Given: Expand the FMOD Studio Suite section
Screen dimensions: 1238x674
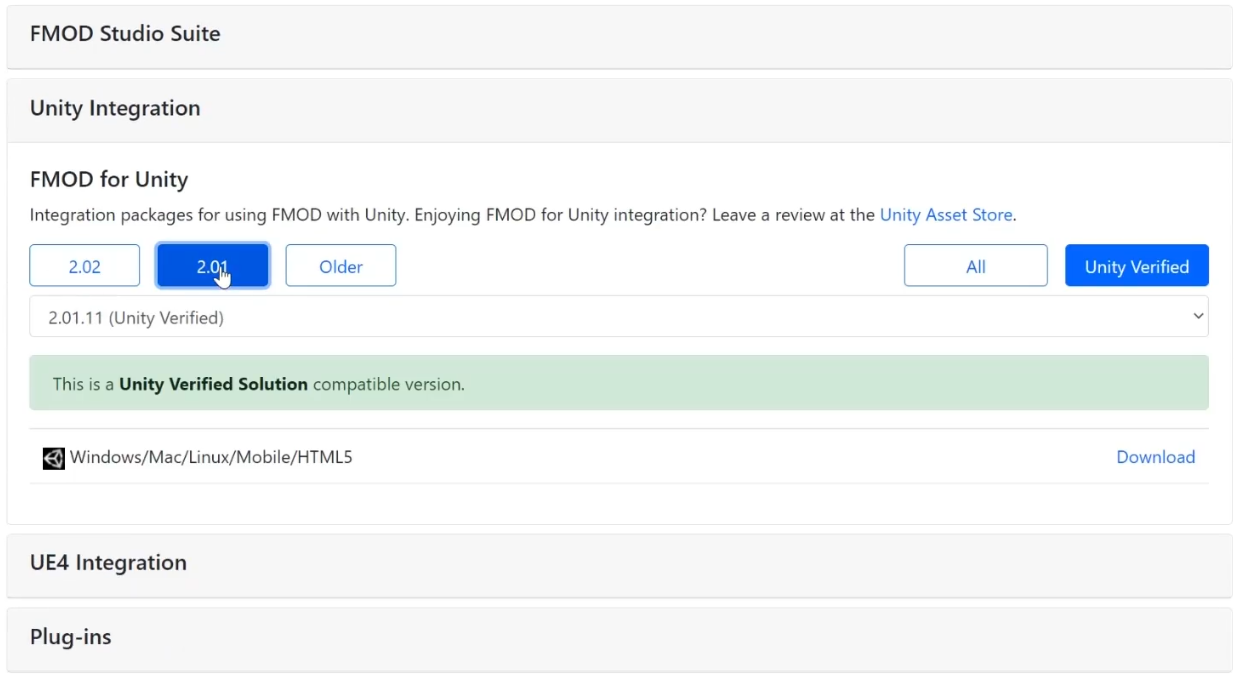Looking at the screenshot, I should click(619, 36).
